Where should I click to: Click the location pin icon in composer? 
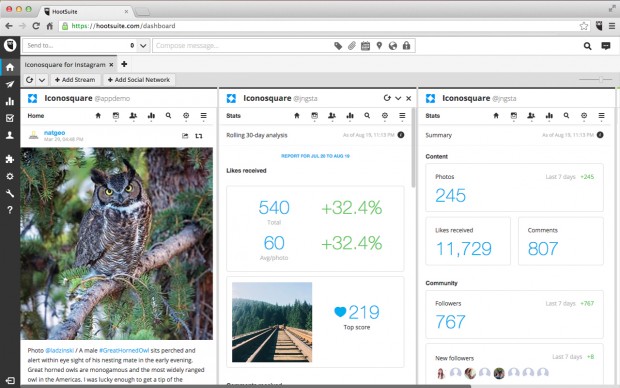[x=379, y=46]
